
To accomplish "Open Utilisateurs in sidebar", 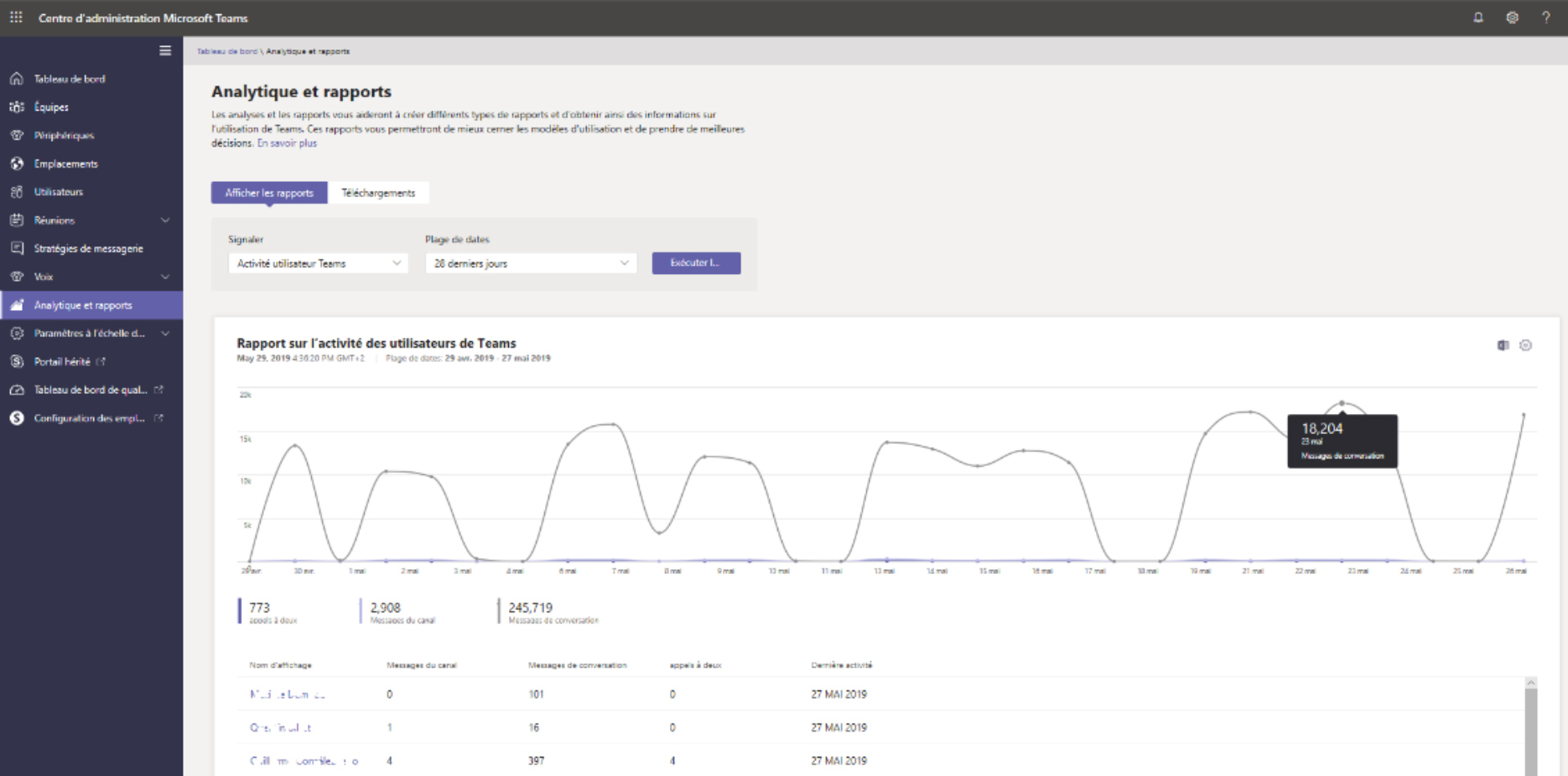I will coord(59,192).
